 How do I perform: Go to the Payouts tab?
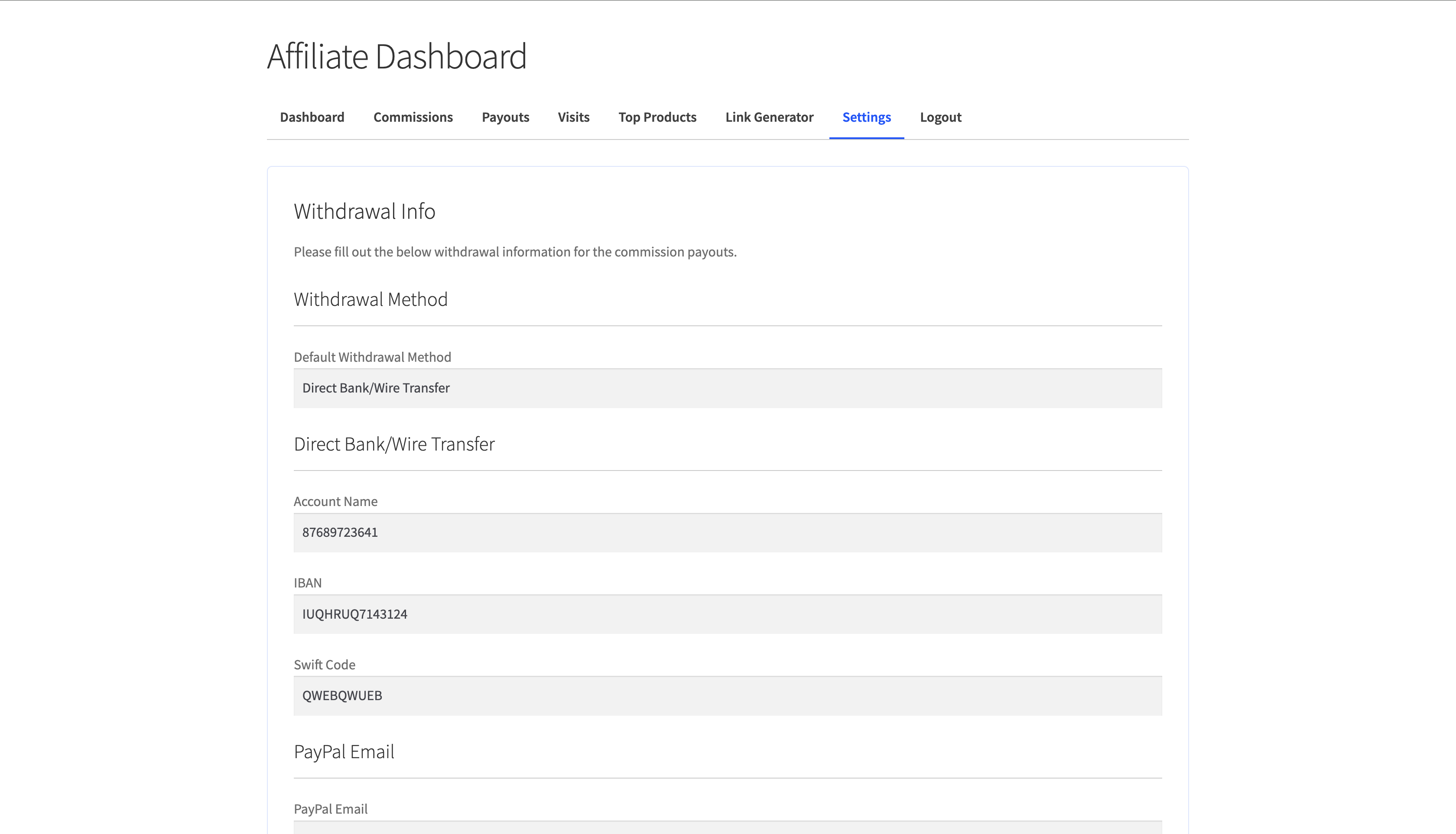pos(505,117)
